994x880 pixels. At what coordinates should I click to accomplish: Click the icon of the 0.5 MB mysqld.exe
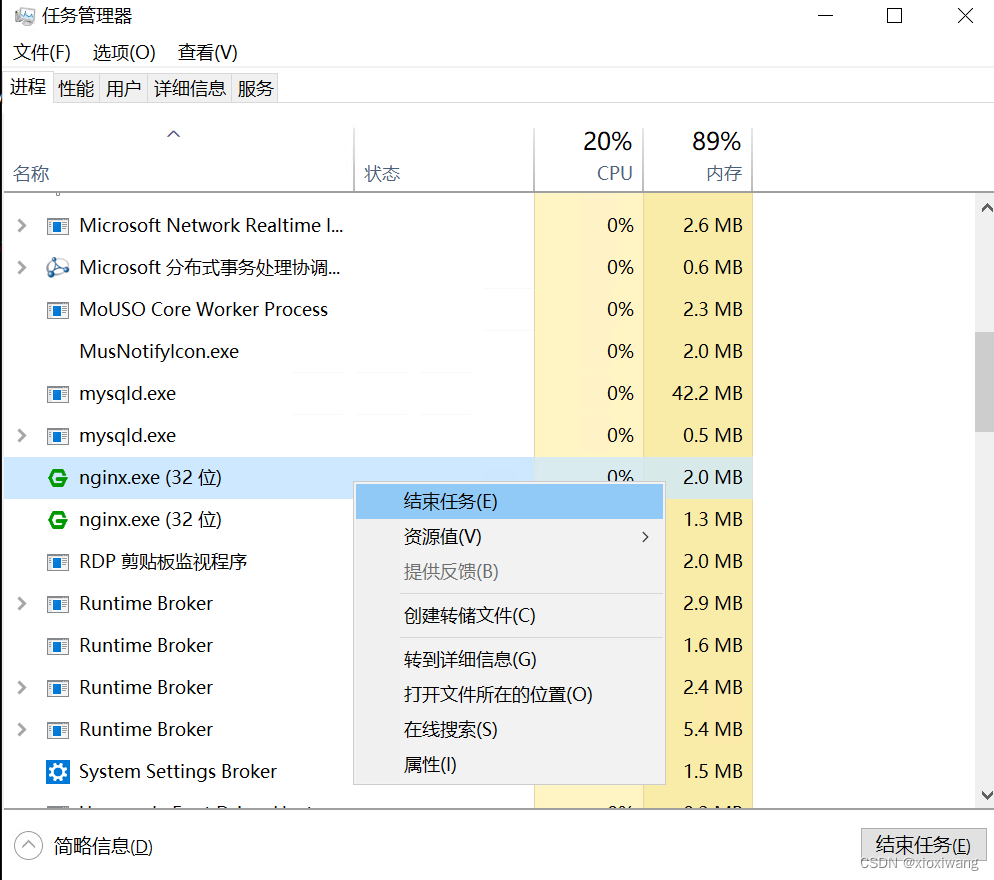(x=58, y=436)
